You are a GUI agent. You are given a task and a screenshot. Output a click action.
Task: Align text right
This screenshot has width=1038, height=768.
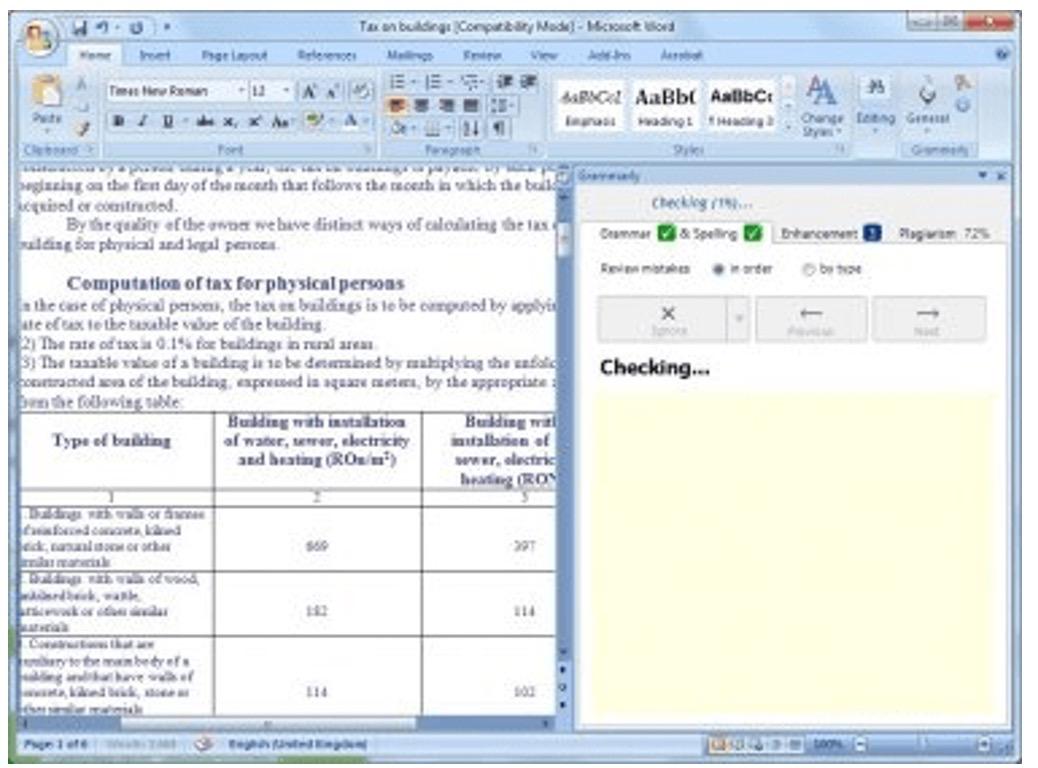[446, 105]
